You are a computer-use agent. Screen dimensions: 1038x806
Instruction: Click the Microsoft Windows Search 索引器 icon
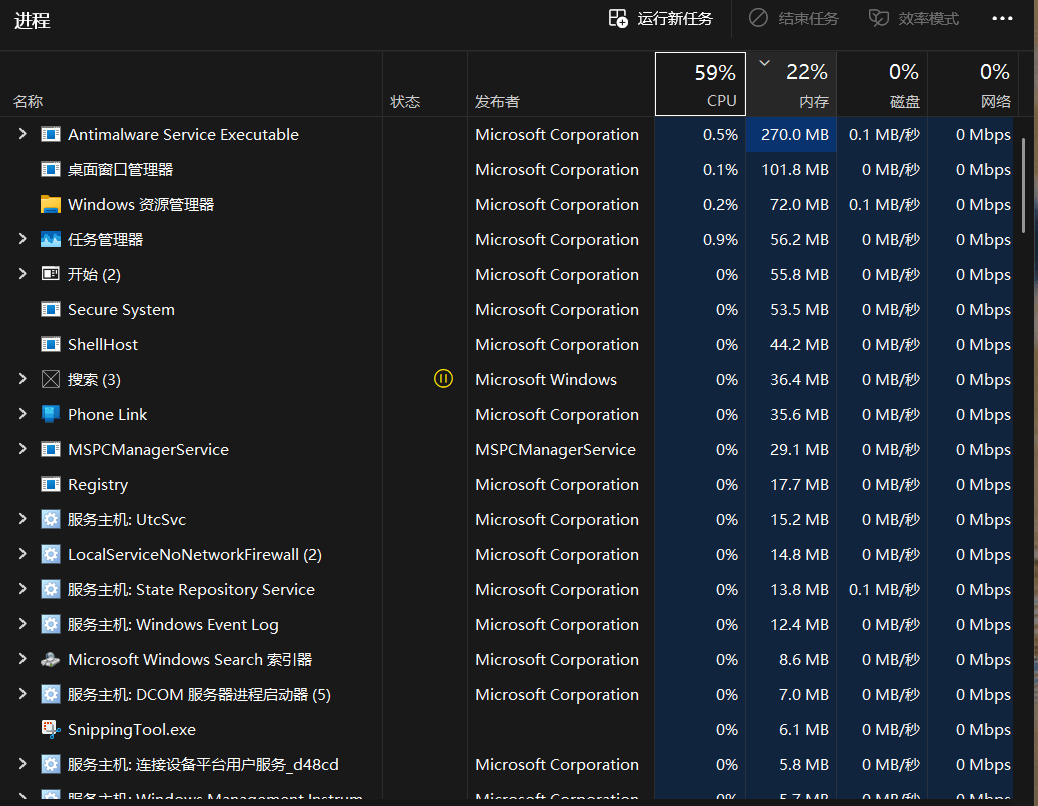point(51,659)
